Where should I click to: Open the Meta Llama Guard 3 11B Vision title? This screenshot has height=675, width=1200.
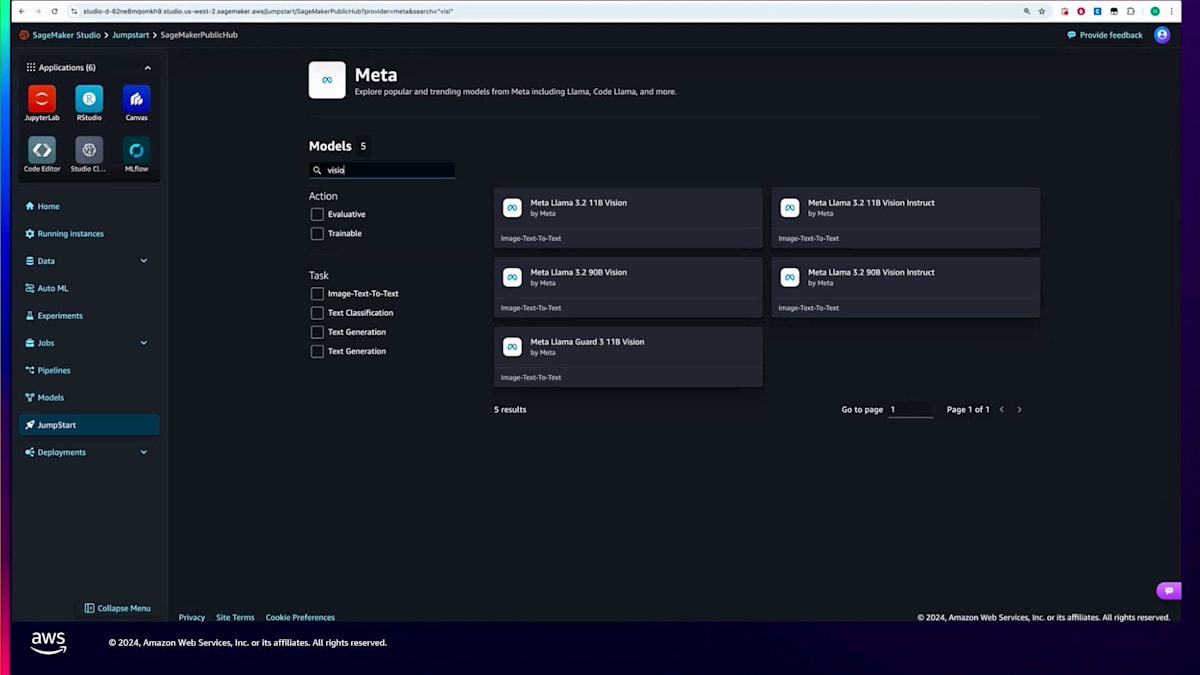click(587, 342)
